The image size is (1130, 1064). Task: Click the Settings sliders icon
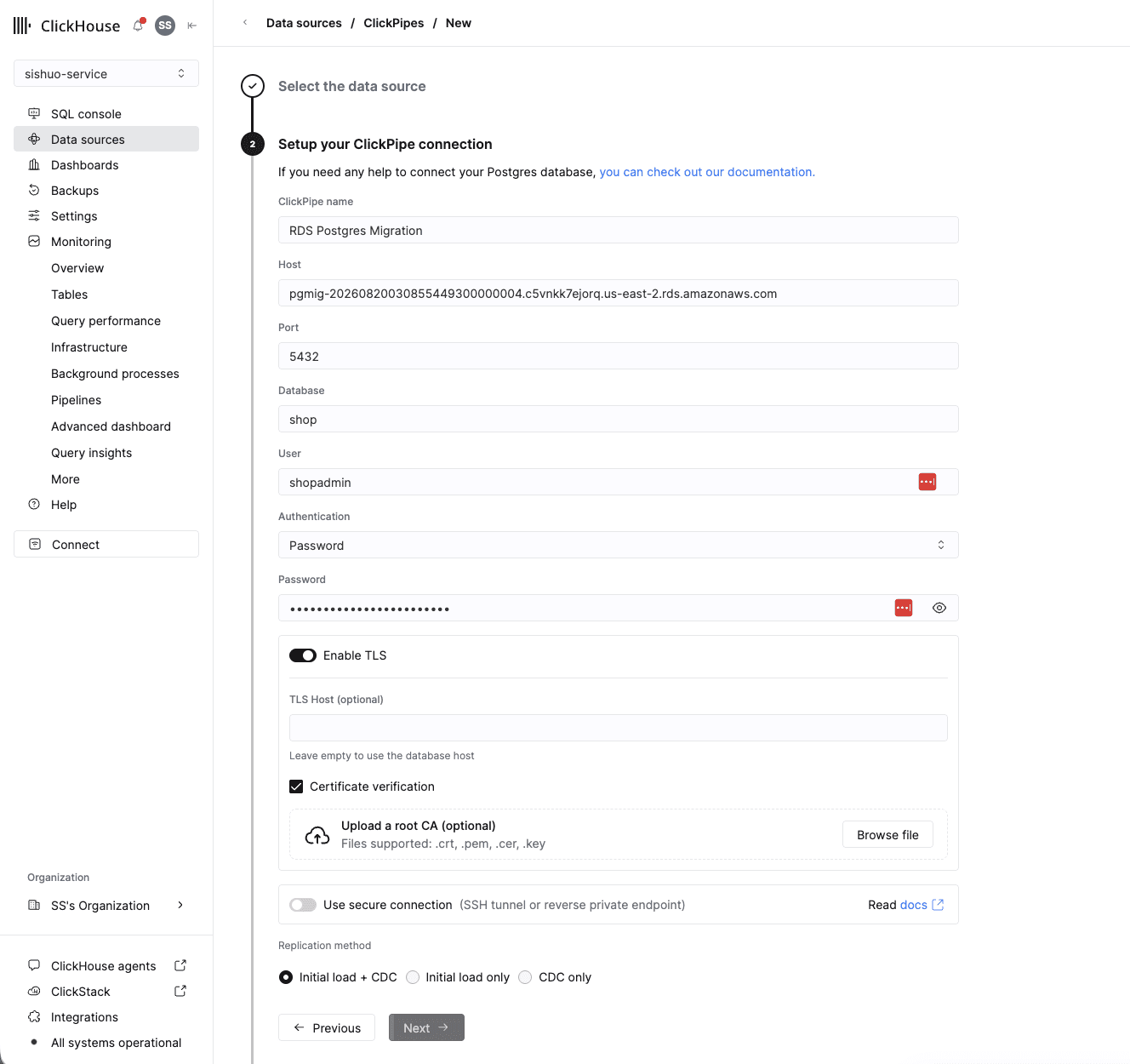(34, 215)
